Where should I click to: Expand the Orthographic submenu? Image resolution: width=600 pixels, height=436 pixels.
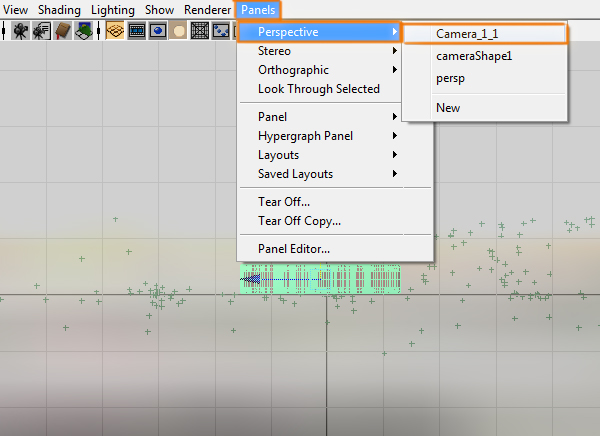(x=319, y=70)
